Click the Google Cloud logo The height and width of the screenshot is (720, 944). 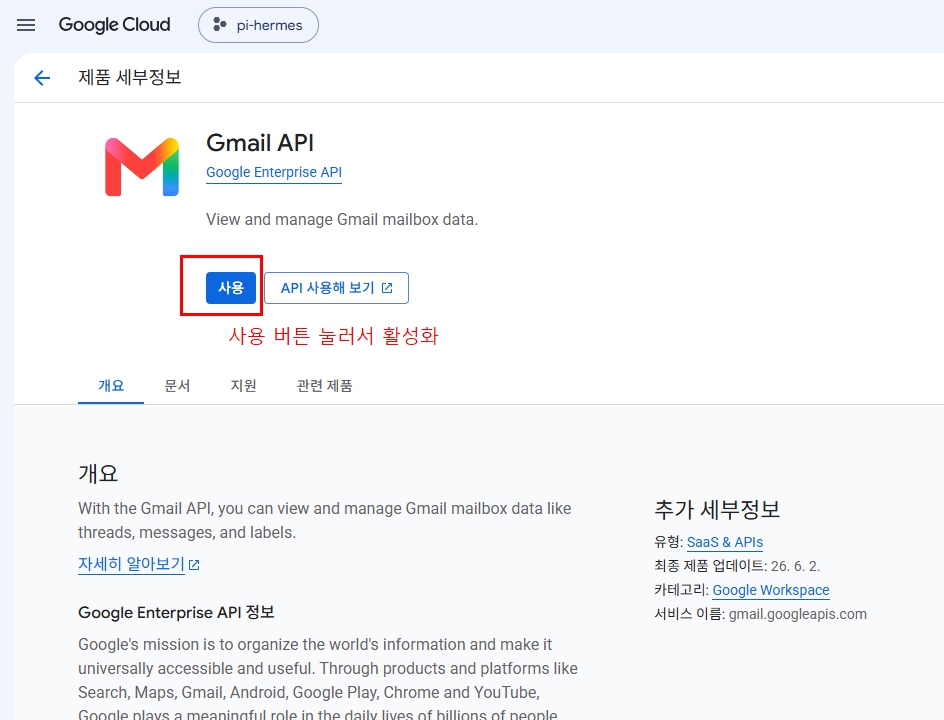[114, 25]
